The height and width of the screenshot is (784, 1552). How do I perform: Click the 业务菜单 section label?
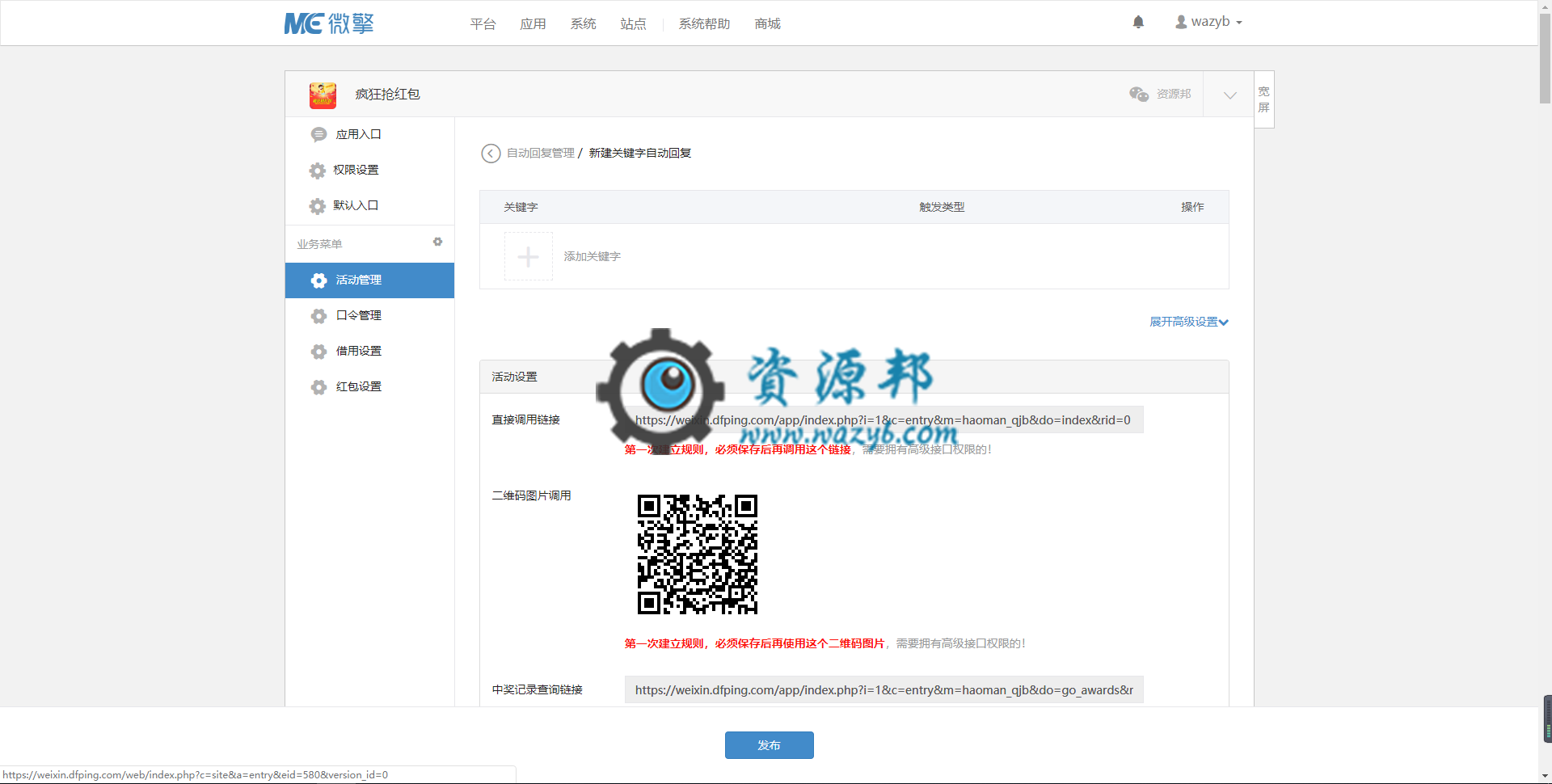[319, 244]
